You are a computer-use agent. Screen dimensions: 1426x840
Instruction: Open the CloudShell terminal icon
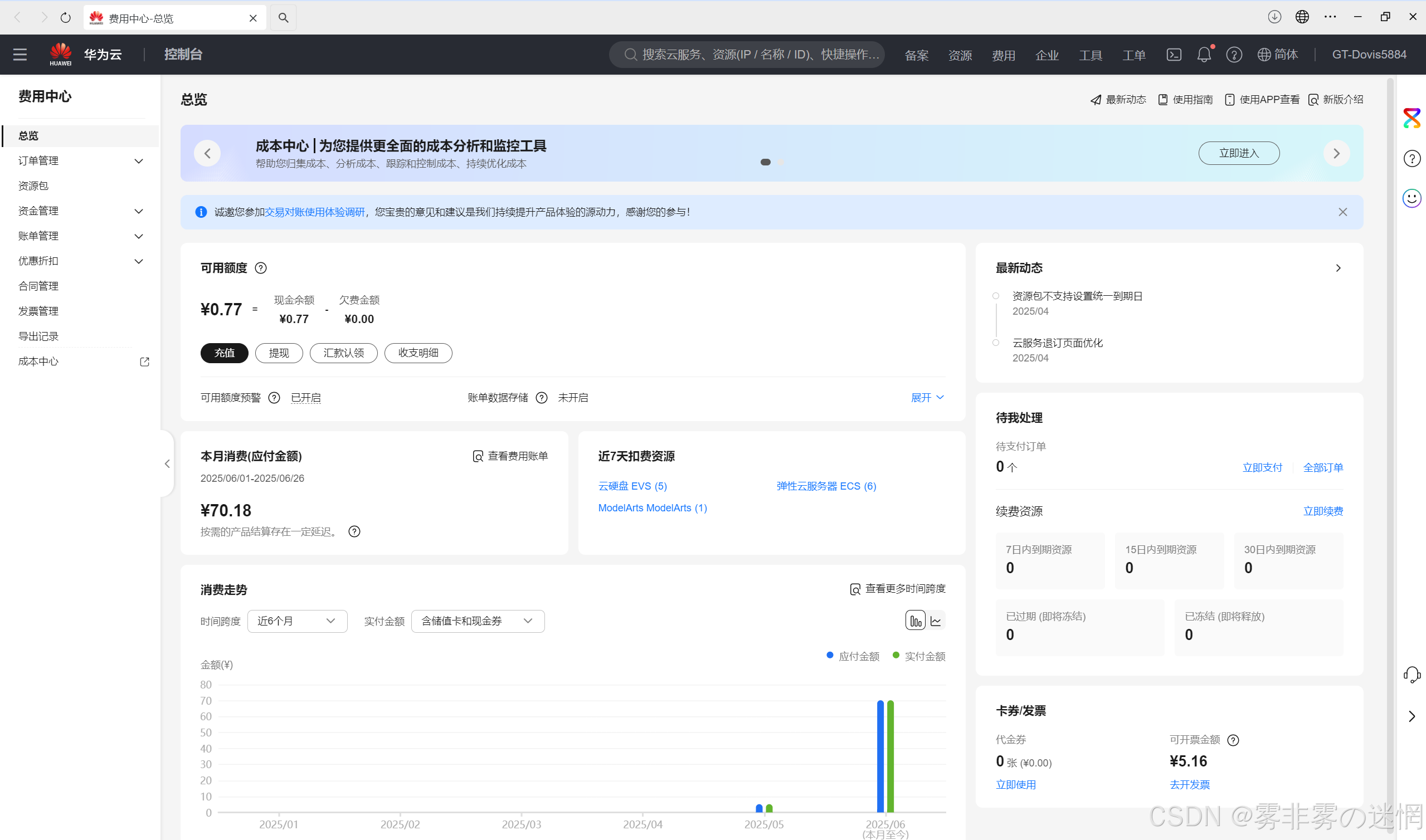pos(1174,55)
